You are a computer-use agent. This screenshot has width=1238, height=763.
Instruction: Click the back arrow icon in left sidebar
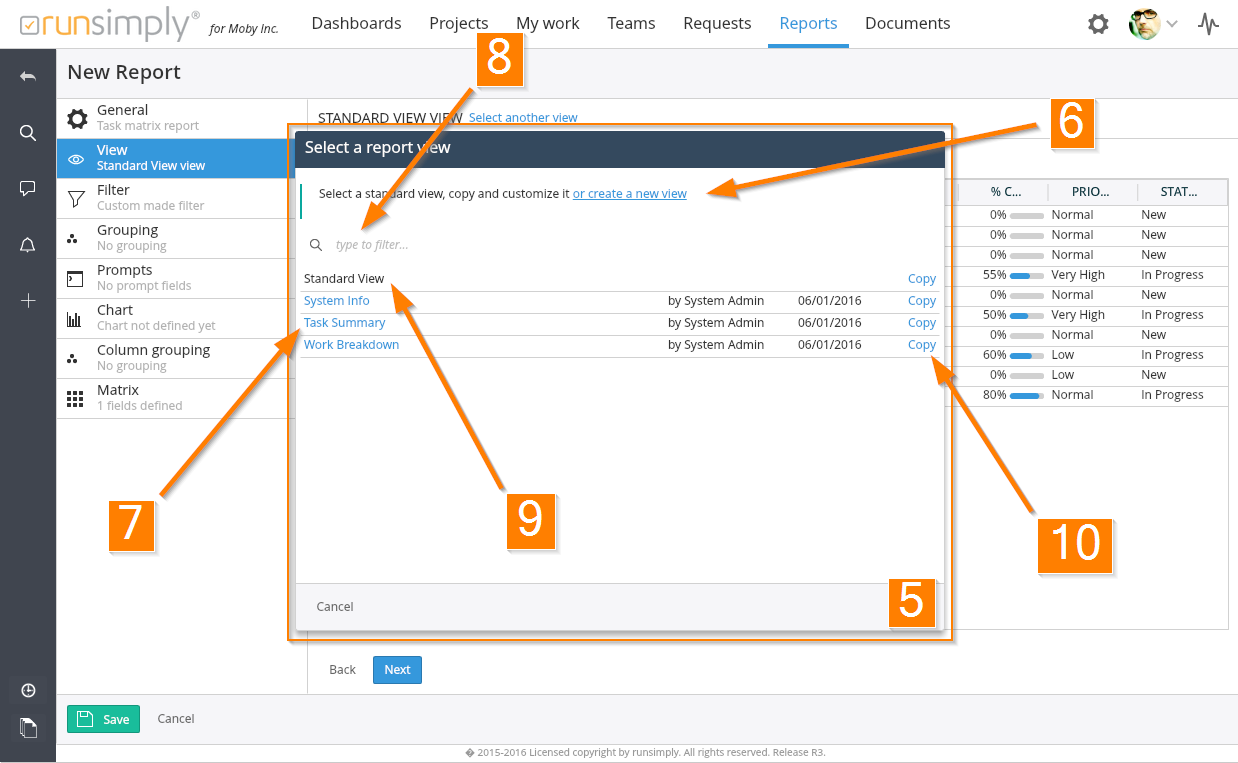pyautogui.click(x=28, y=77)
